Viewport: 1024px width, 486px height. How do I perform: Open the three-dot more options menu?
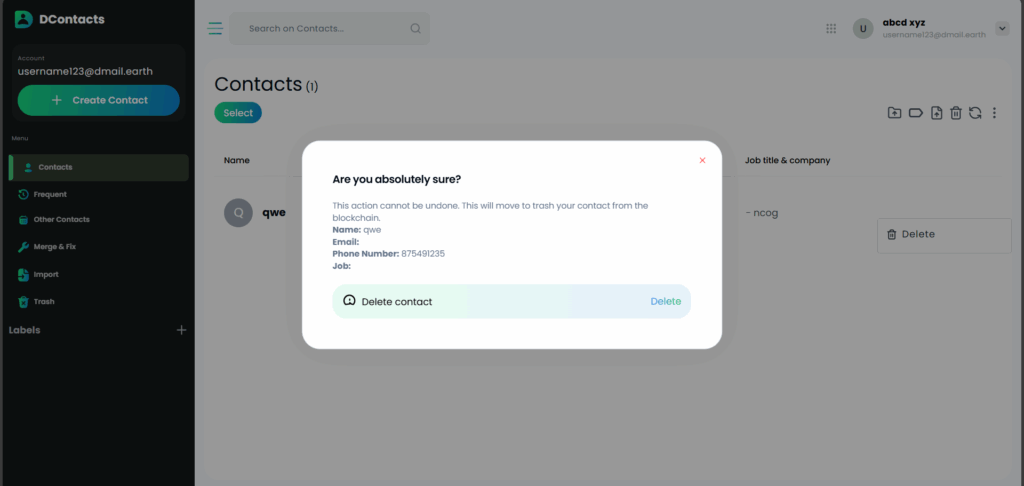[x=994, y=113]
